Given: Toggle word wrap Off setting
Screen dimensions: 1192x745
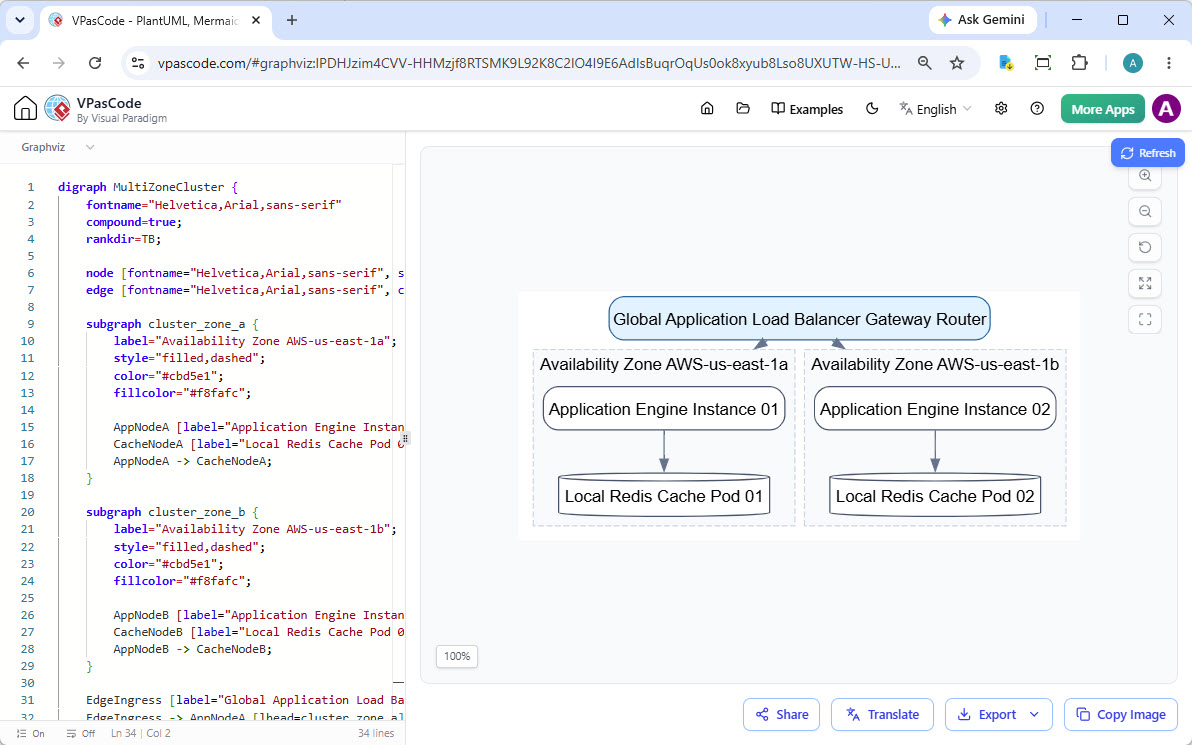Looking at the screenshot, I should coord(81,734).
